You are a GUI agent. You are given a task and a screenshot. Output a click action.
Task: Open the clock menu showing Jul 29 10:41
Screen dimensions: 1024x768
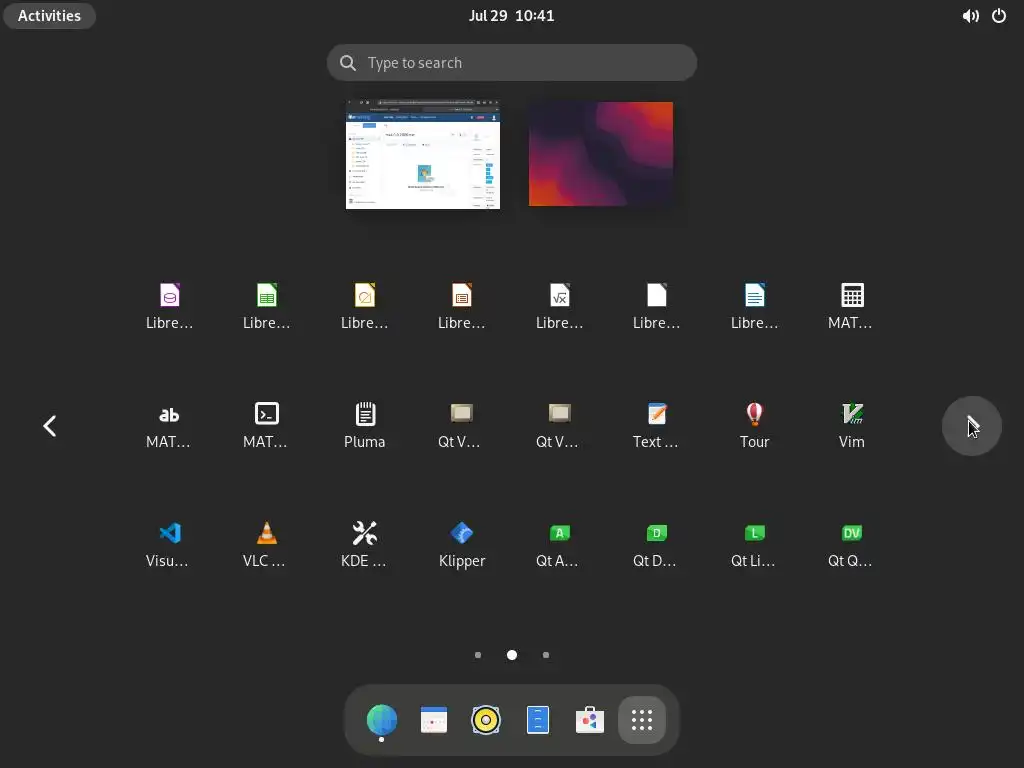click(512, 16)
